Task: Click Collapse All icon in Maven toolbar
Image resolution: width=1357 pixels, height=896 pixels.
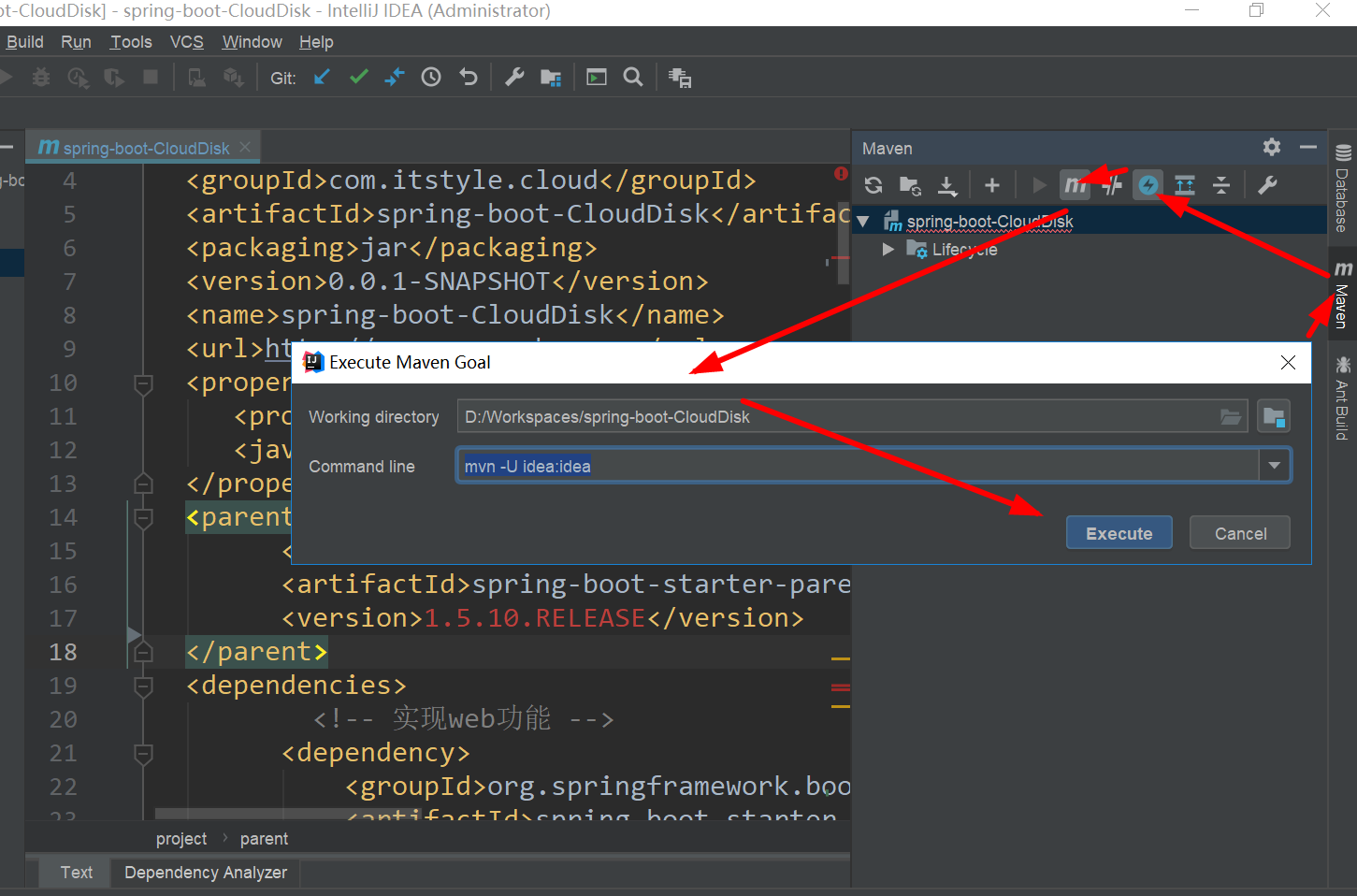Action: (x=1221, y=185)
